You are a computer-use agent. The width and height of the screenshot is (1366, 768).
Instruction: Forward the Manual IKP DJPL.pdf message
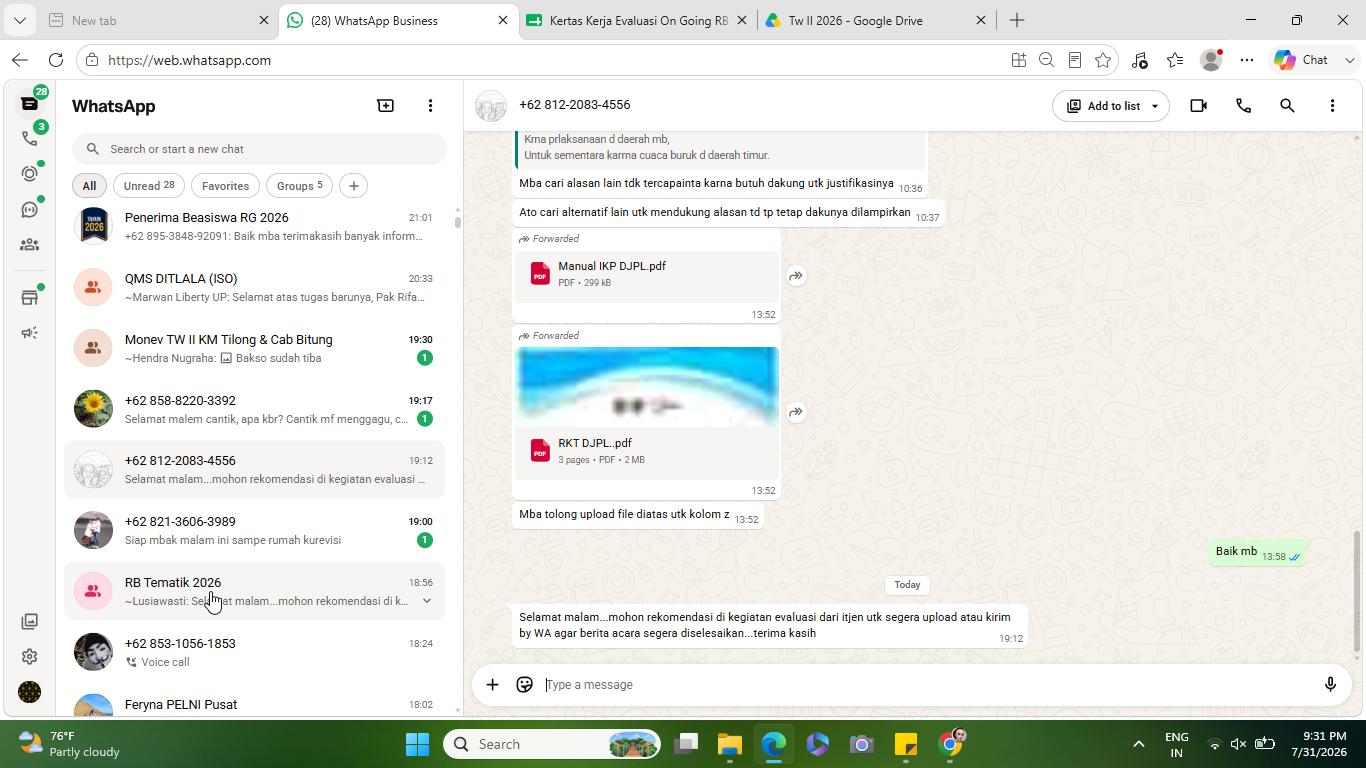(x=796, y=276)
